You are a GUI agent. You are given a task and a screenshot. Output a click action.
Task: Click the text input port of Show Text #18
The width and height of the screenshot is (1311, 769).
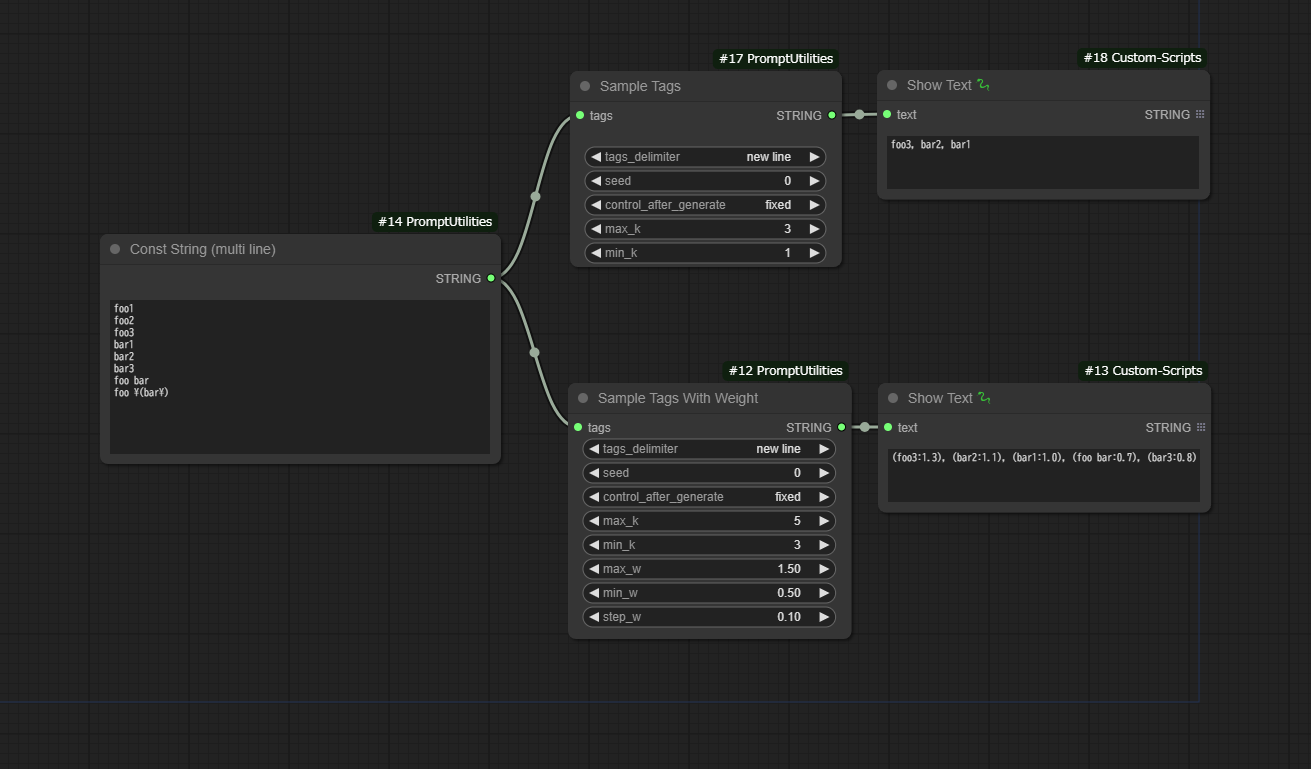point(887,115)
